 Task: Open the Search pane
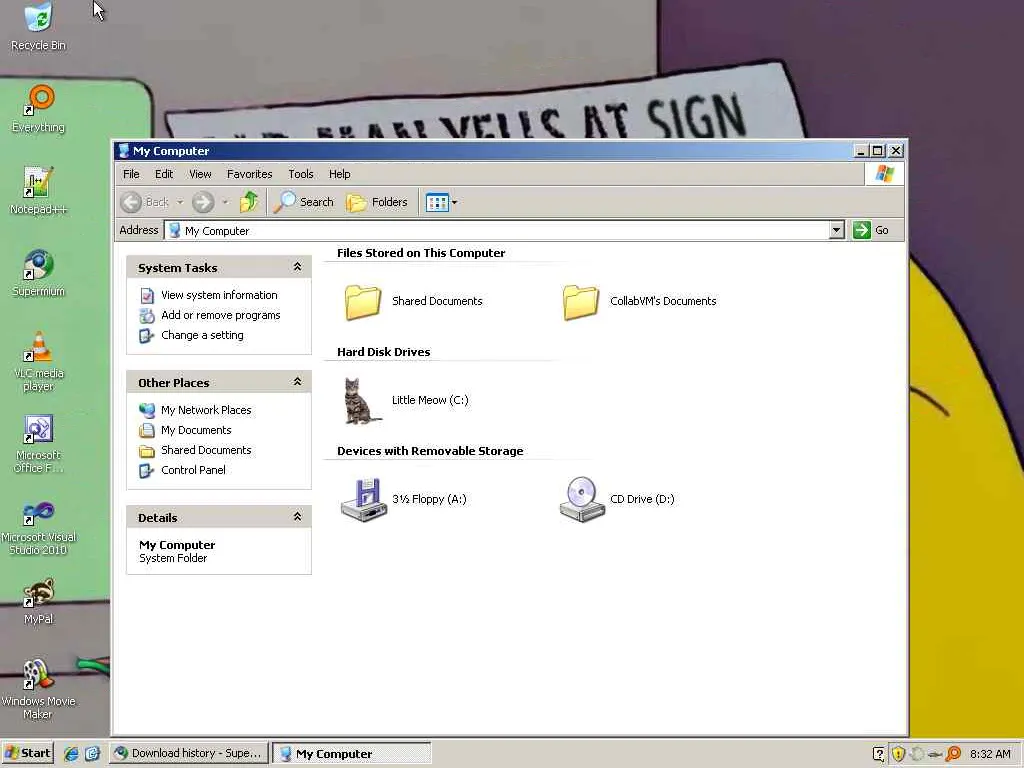[x=303, y=202]
